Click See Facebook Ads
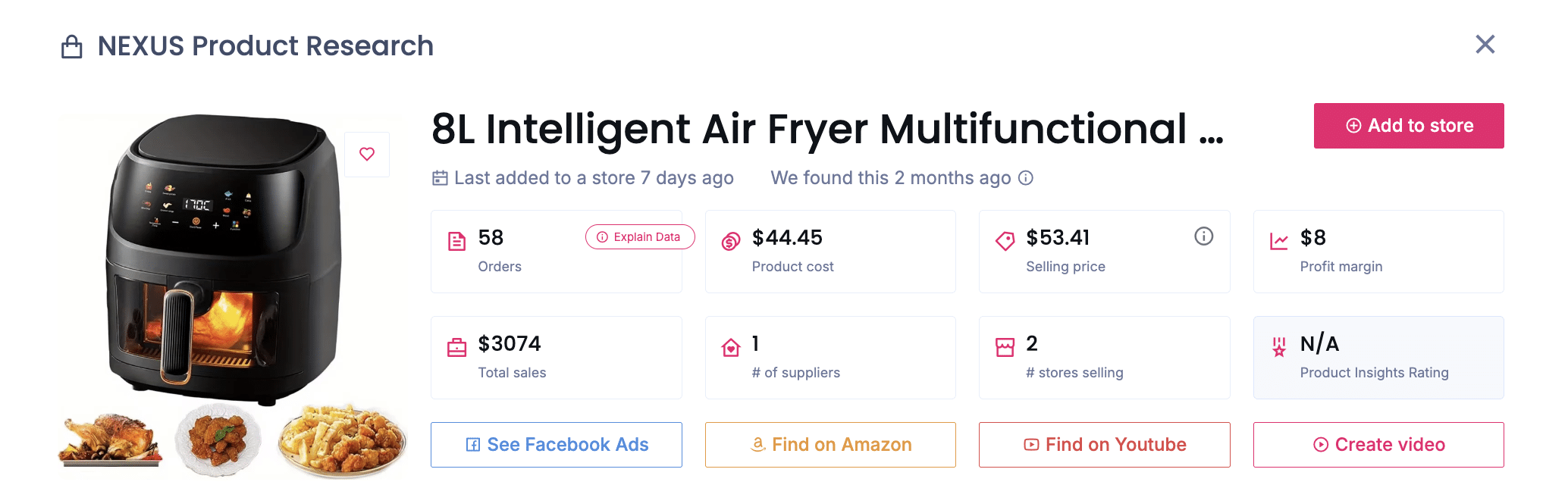This screenshot has width=1568, height=488. pyautogui.click(x=556, y=445)
